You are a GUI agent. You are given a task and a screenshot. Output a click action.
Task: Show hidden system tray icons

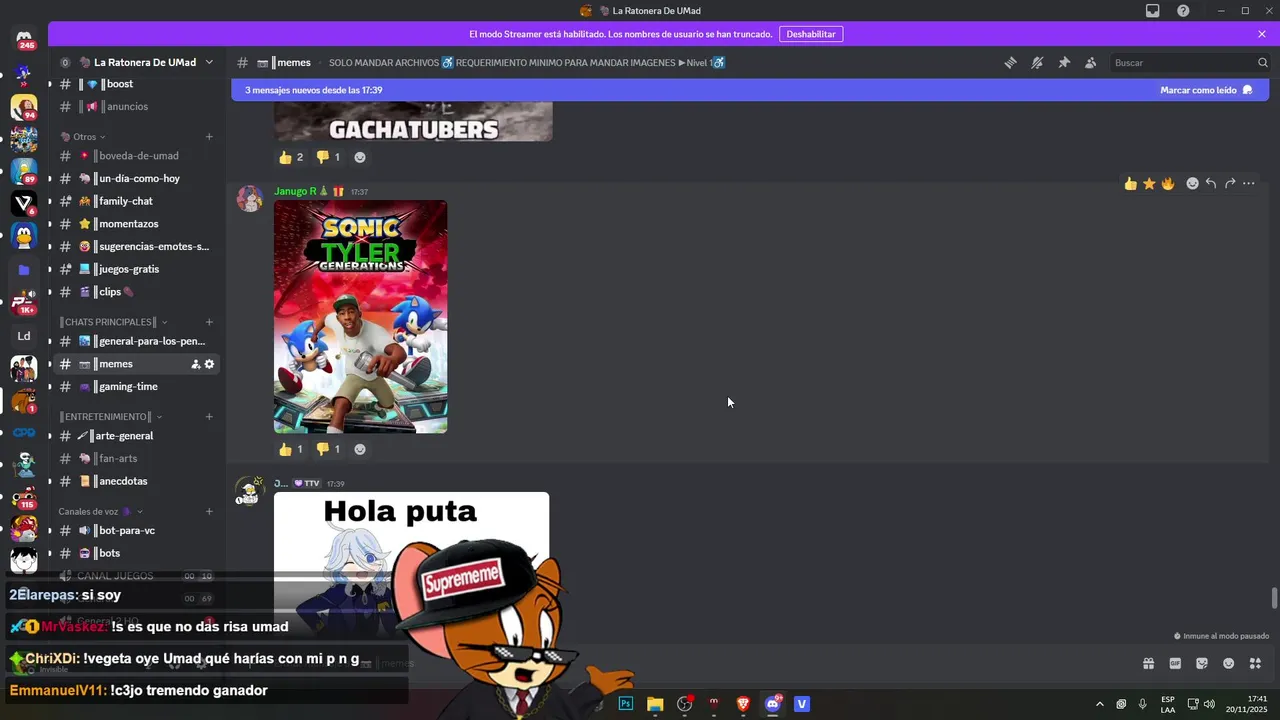tap(1100, 704)
